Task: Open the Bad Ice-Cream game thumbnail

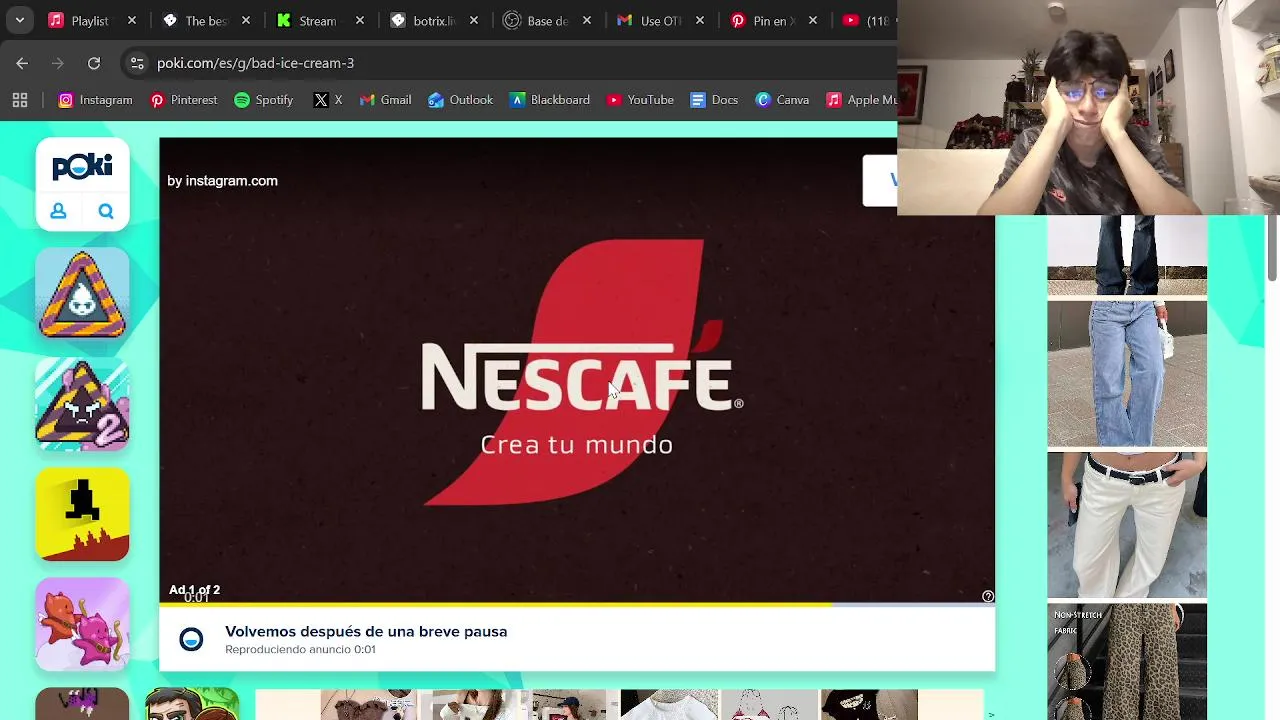Action: 82,294
